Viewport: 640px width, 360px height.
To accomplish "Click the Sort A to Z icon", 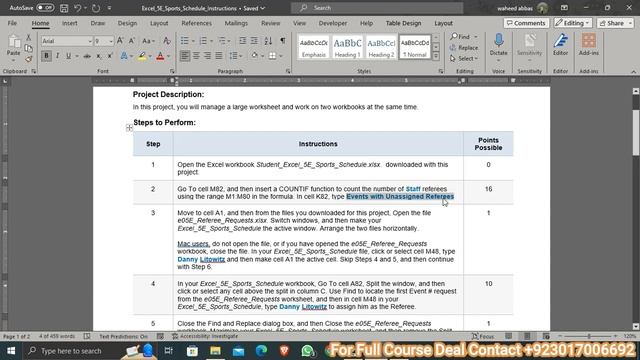I will [x=268, y=41].
